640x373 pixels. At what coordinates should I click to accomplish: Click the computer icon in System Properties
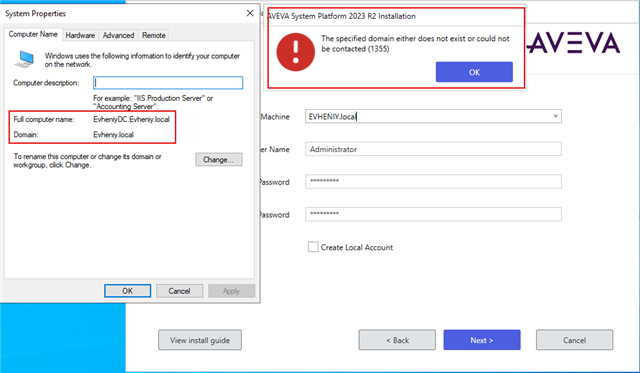[x=25, y=59]
